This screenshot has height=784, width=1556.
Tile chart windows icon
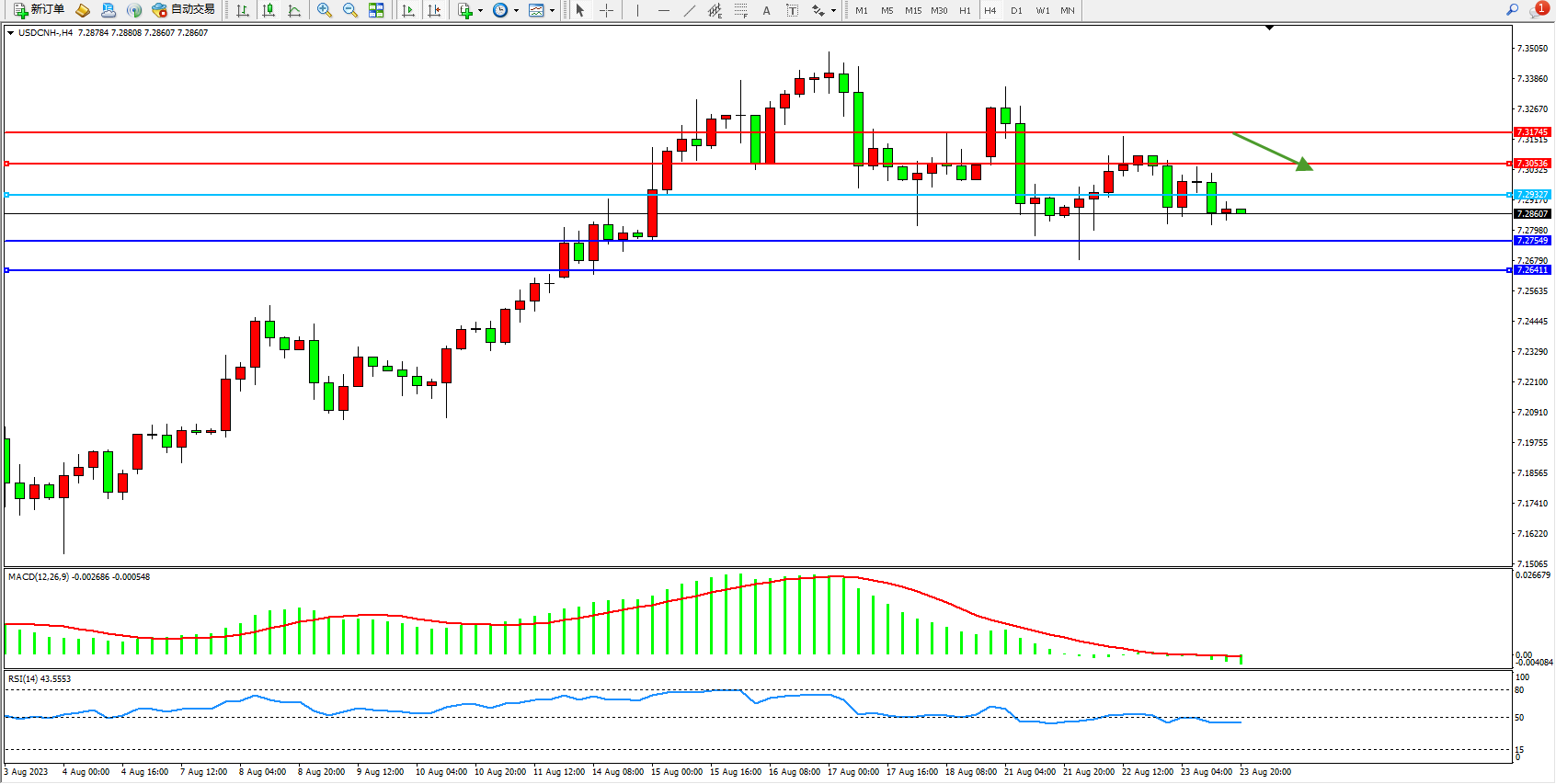[x=376, y=10]
